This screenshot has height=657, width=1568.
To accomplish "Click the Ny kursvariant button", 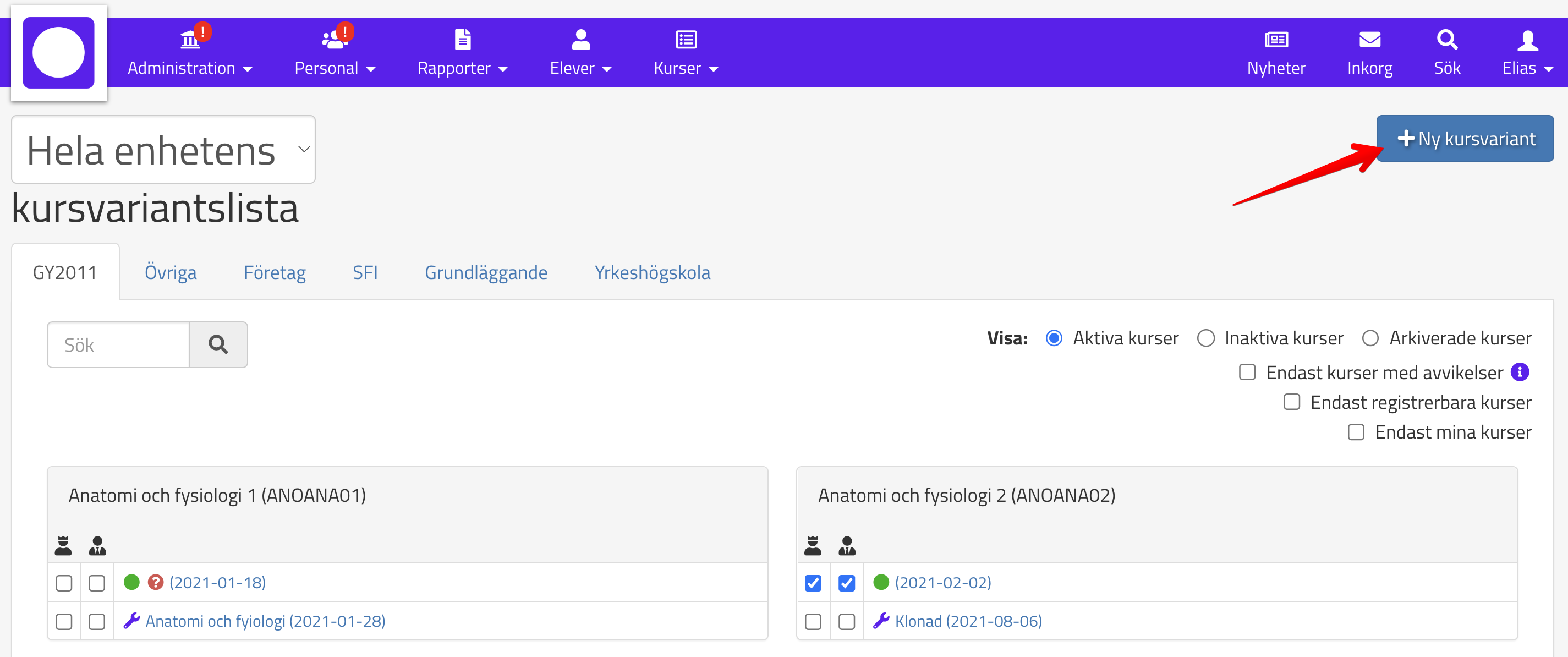I will (1465, 139).
